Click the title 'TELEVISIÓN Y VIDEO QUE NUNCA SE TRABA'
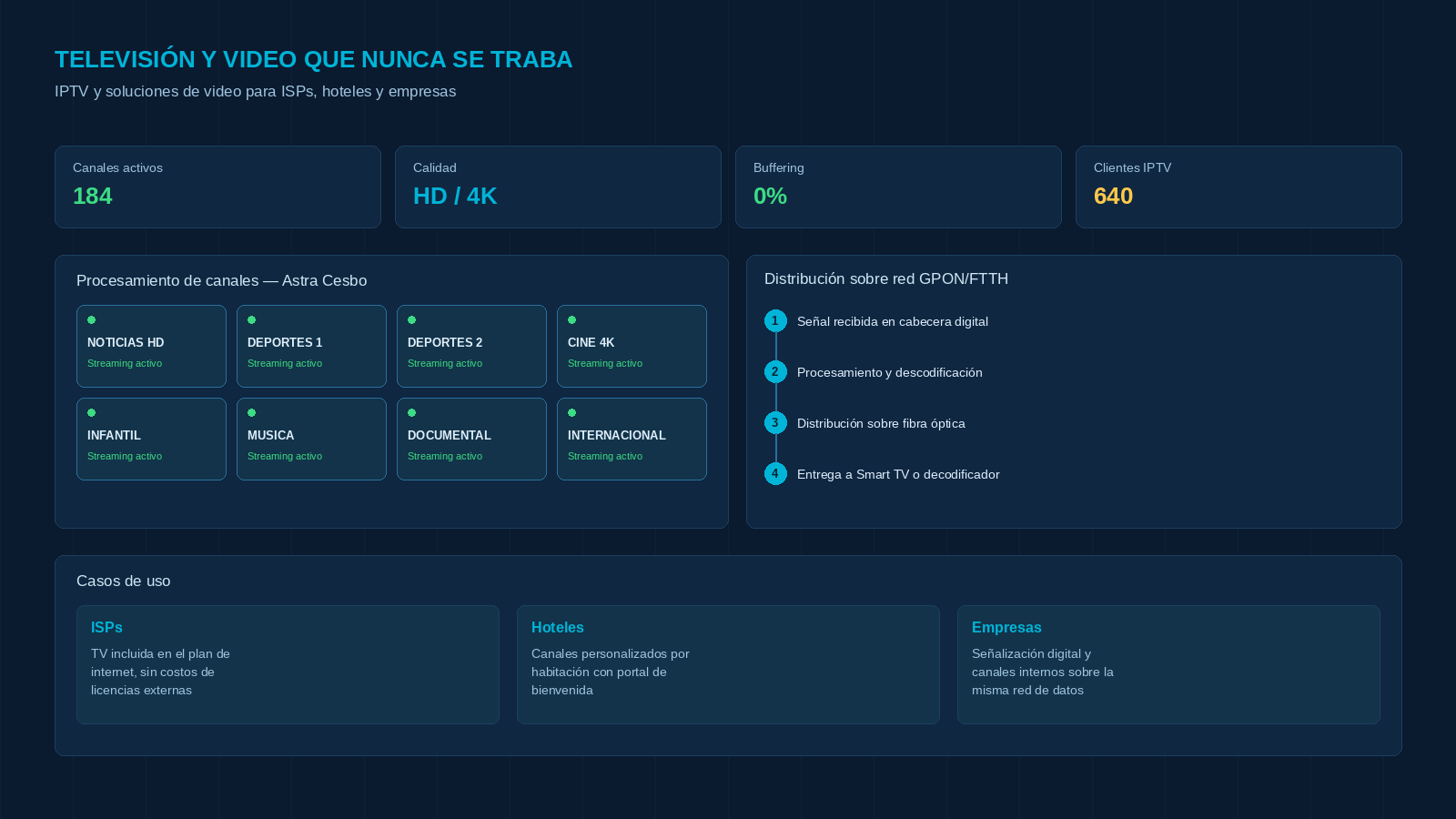The width and height of the screenshot is (1456, 819). tap(313, 59)
